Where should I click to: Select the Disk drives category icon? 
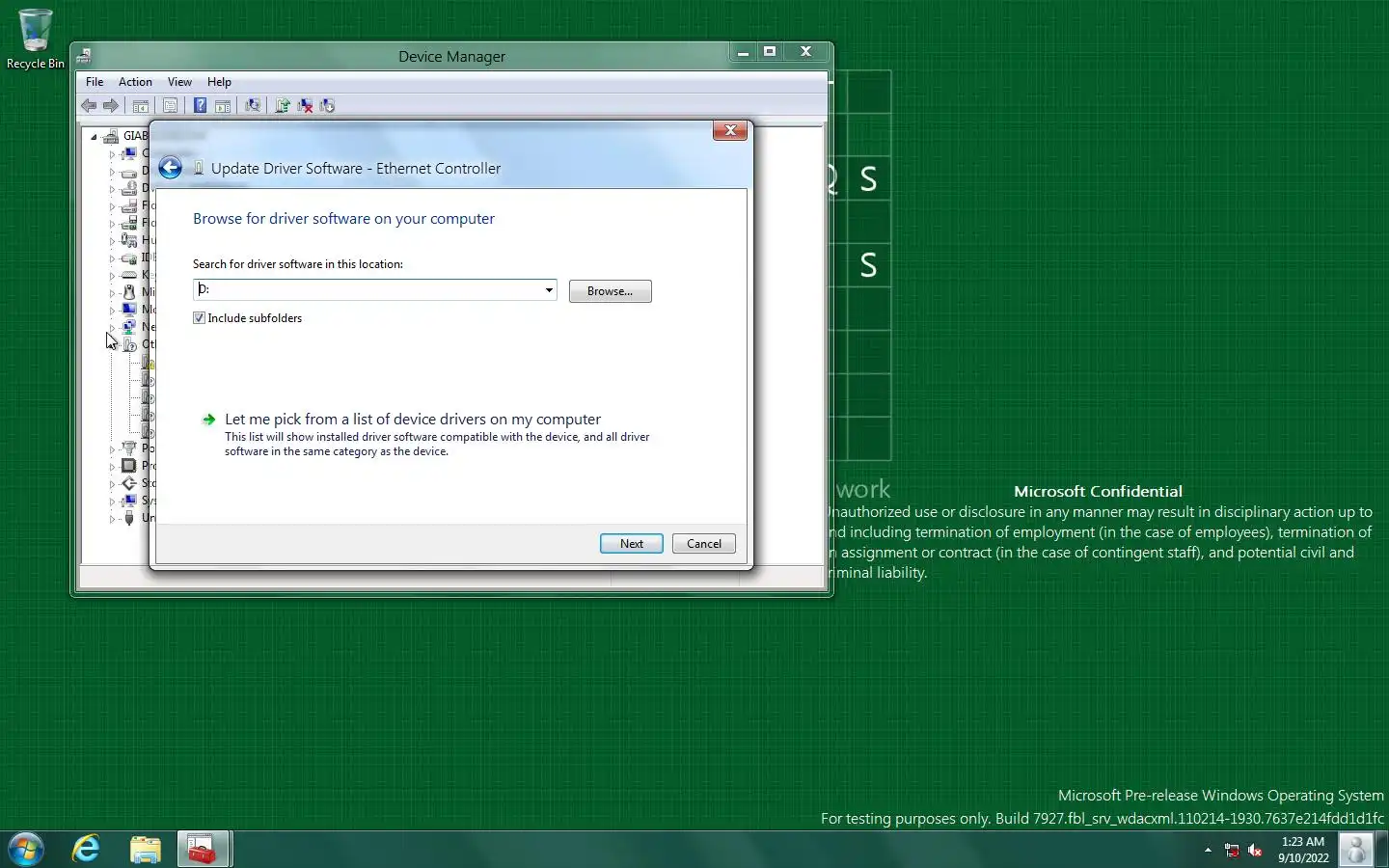[x=128, y=171]
